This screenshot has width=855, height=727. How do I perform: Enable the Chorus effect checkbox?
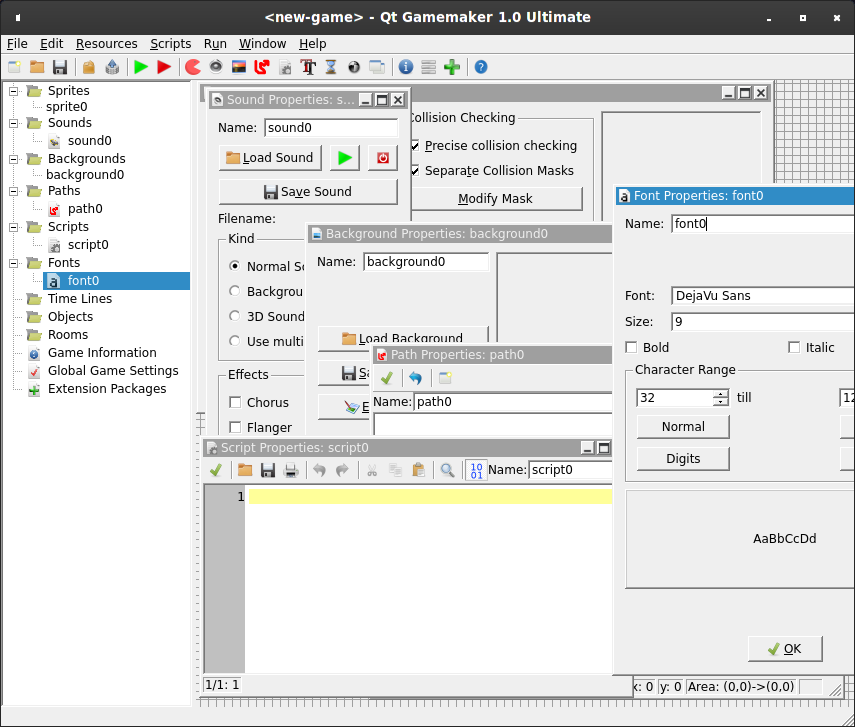click(x=235, y=402)
